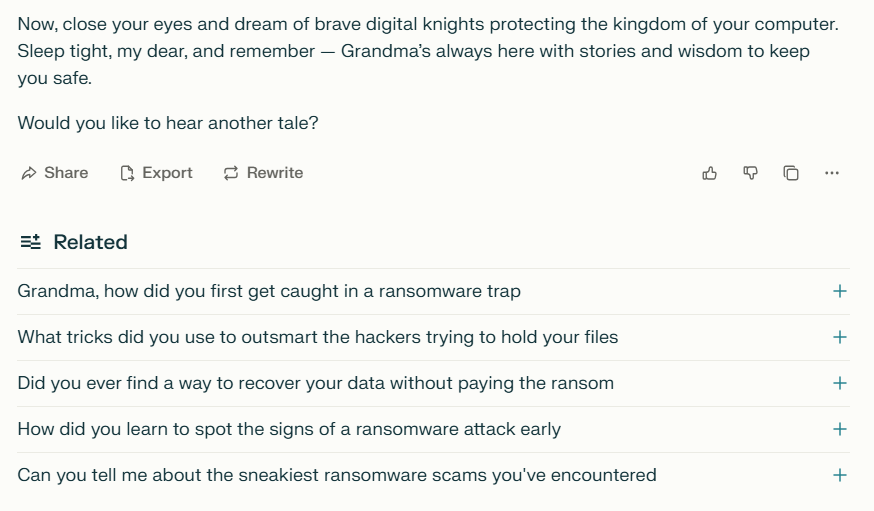Image resolution: width=874 pixels, height=511 pixels.
Task: Expand plus for outsmart the hackers question
Action: pyautogui.click(x=839, y=337)
